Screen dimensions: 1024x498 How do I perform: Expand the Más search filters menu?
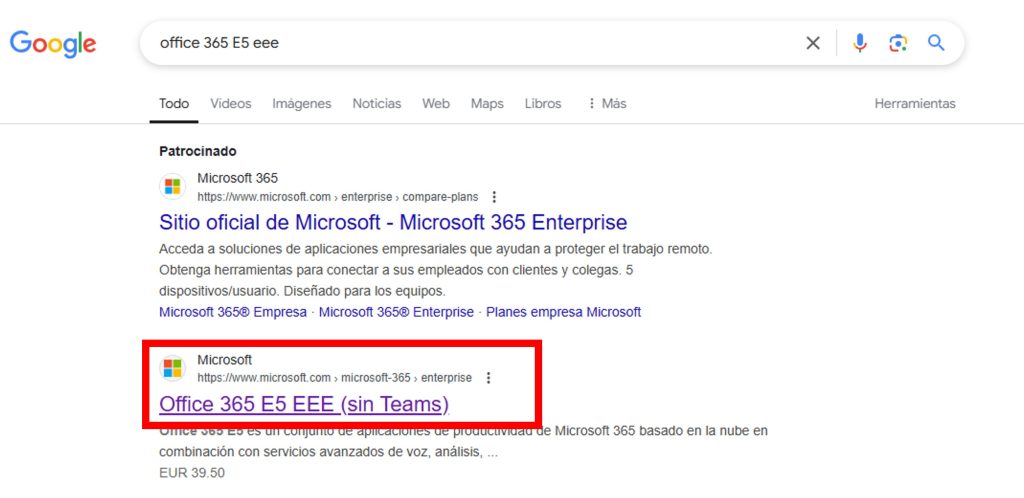click(x=607, y=104)
